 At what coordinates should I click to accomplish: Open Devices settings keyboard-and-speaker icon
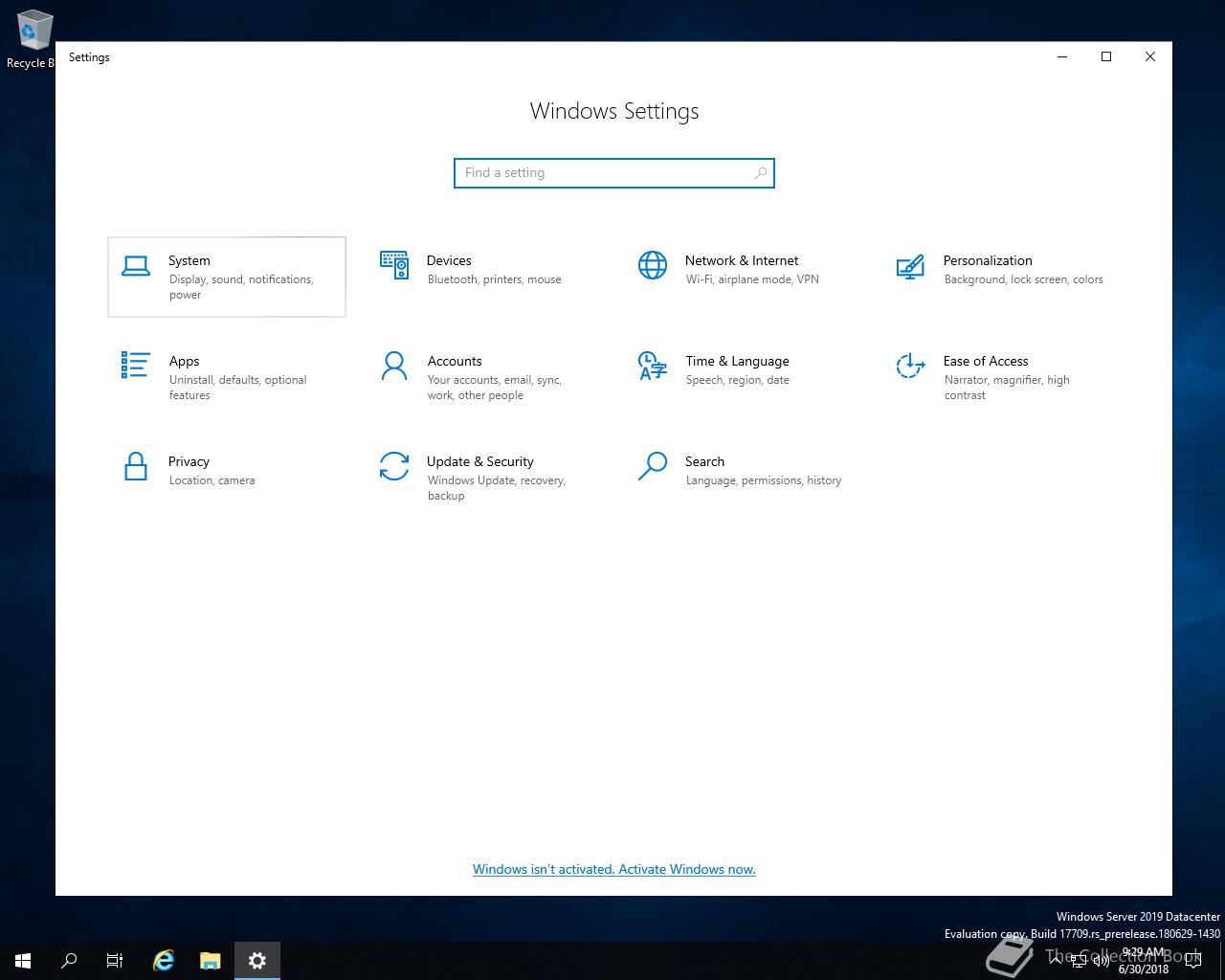(394, 265)
